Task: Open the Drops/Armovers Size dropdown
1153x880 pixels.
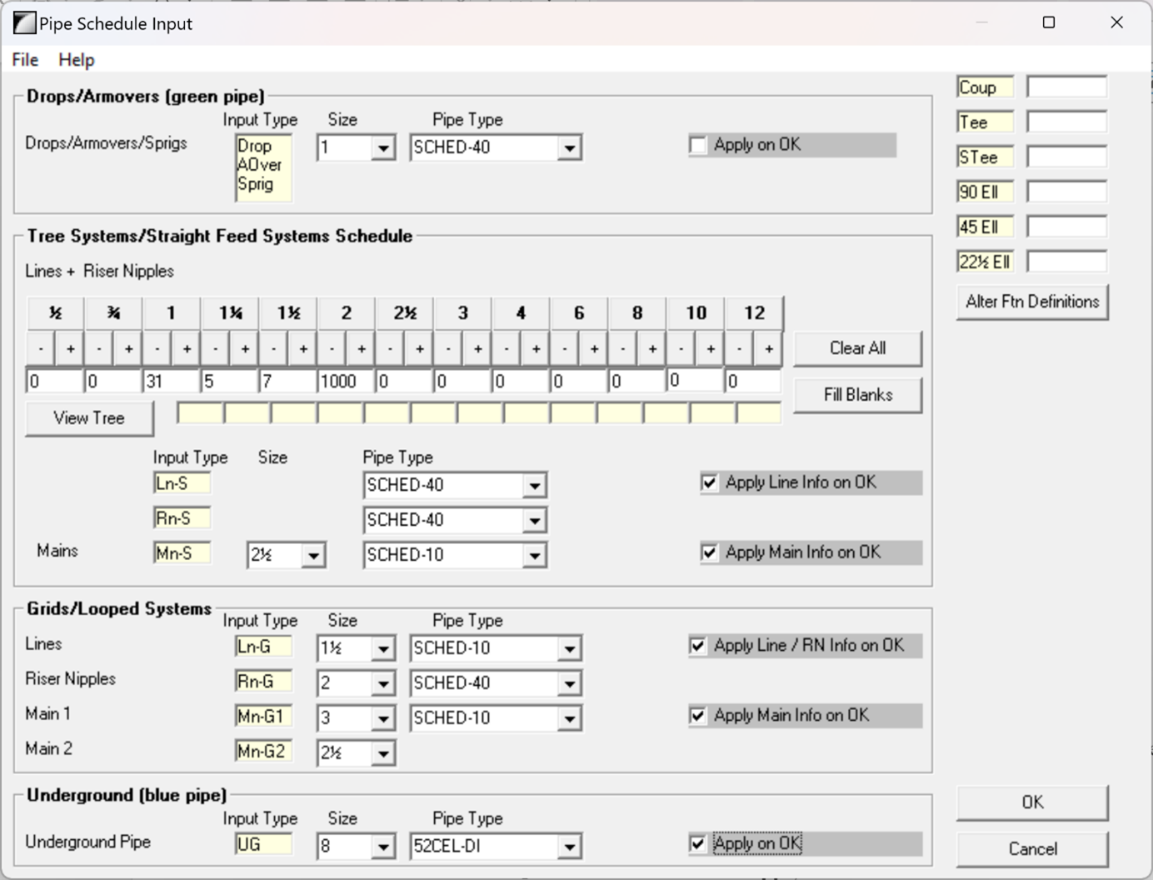Action: tap(385, 147)
